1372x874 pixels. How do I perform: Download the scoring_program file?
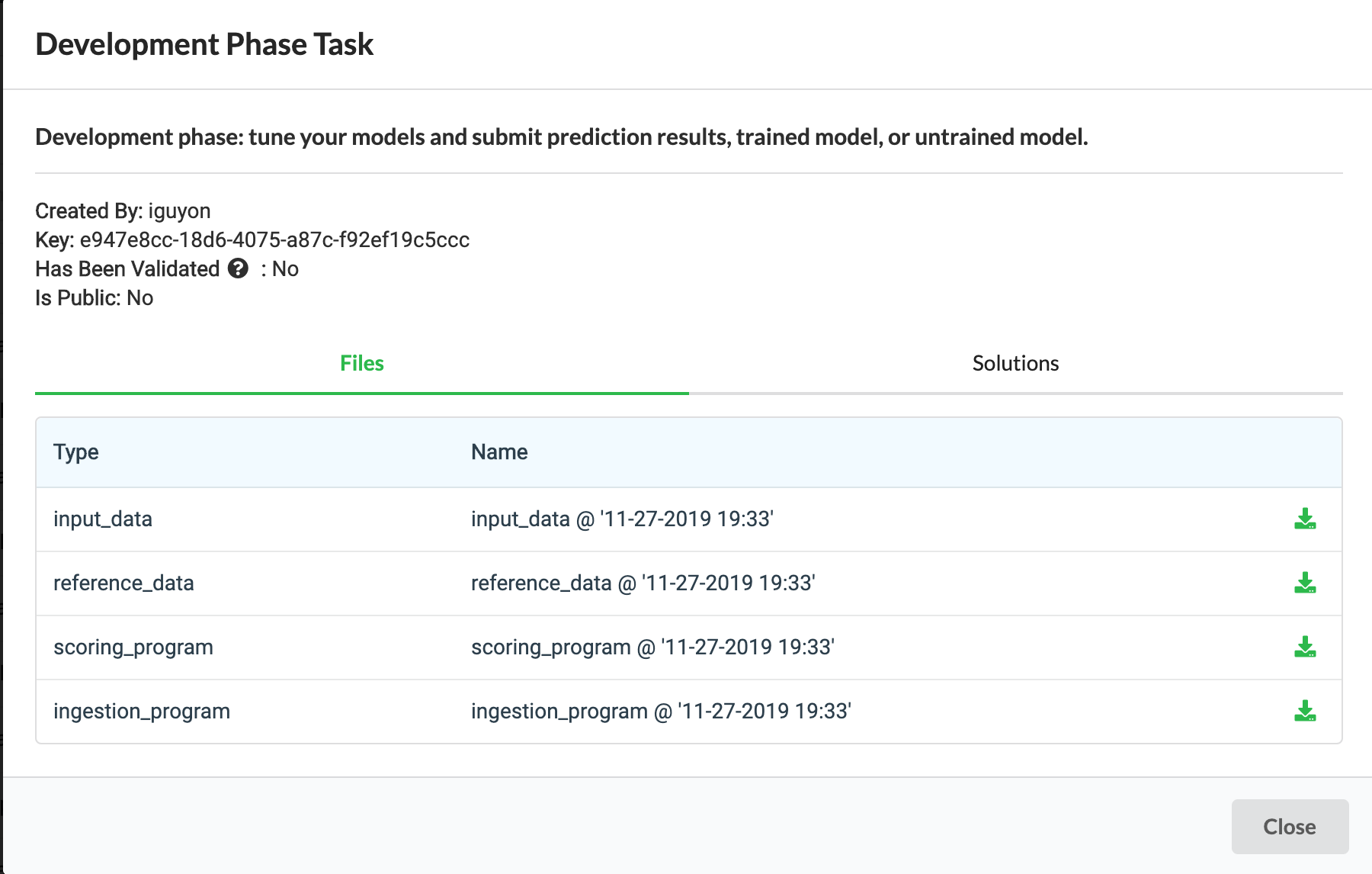pyautogui.click(x=1305, y=647)
